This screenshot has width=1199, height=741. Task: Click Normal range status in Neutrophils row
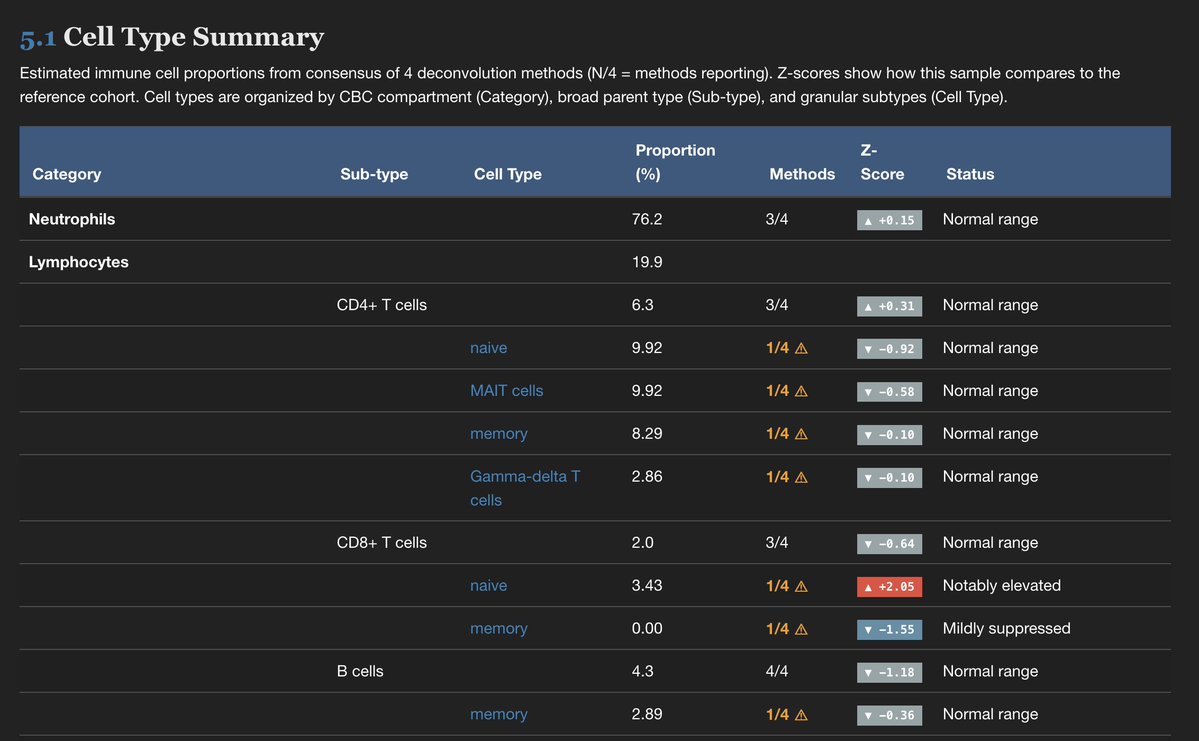click(x=990, y=219)
